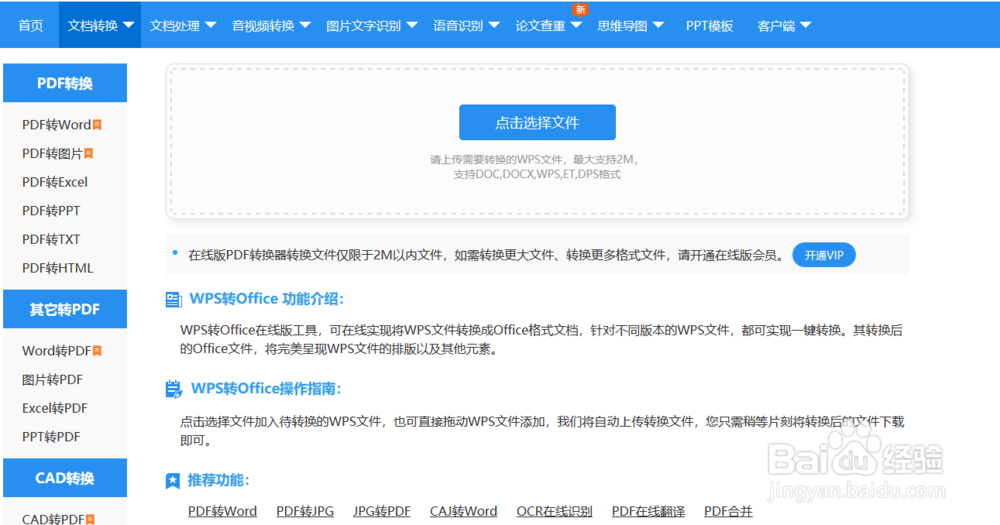Image resolution: width=1000 pixels, height=525 pixels.
Task: Select the 其它转PDF sidebar header
Action: [x=65, y=309]
